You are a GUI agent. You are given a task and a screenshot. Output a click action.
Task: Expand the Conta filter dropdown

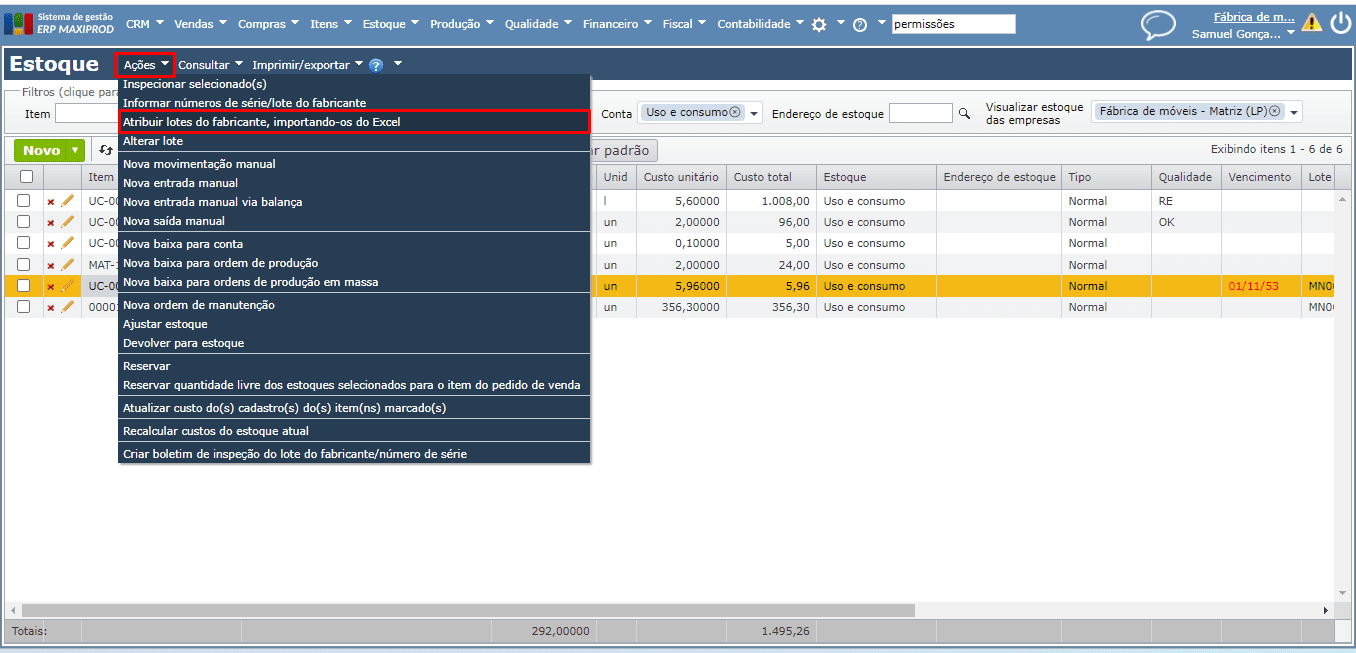[x=754, y=113]
